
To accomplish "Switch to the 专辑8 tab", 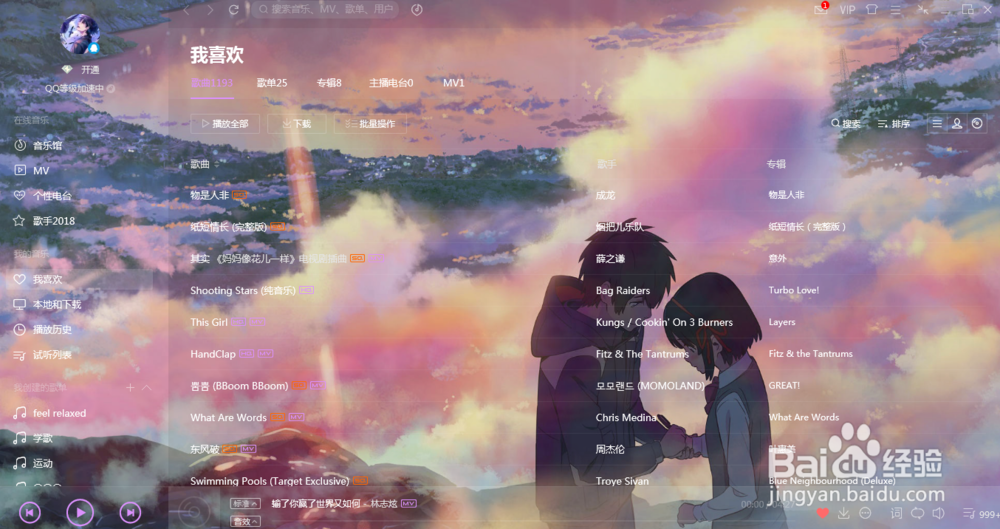I will [x=329, y=83].
